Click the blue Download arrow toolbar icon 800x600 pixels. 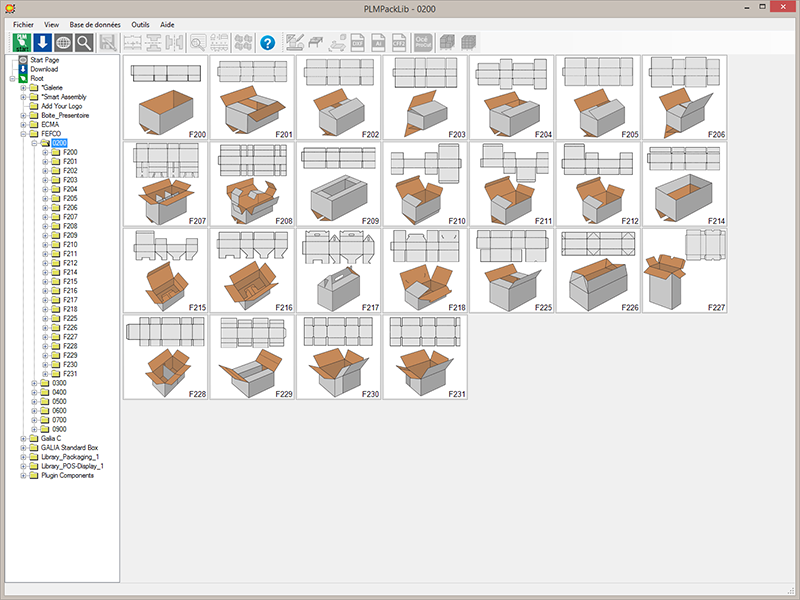tap(42, 42)
